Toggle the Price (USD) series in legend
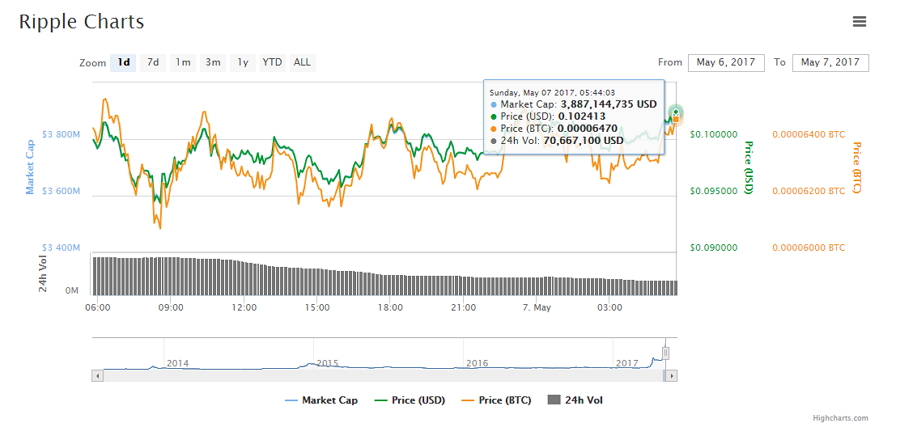900x440 pixels. coord(409,400)
